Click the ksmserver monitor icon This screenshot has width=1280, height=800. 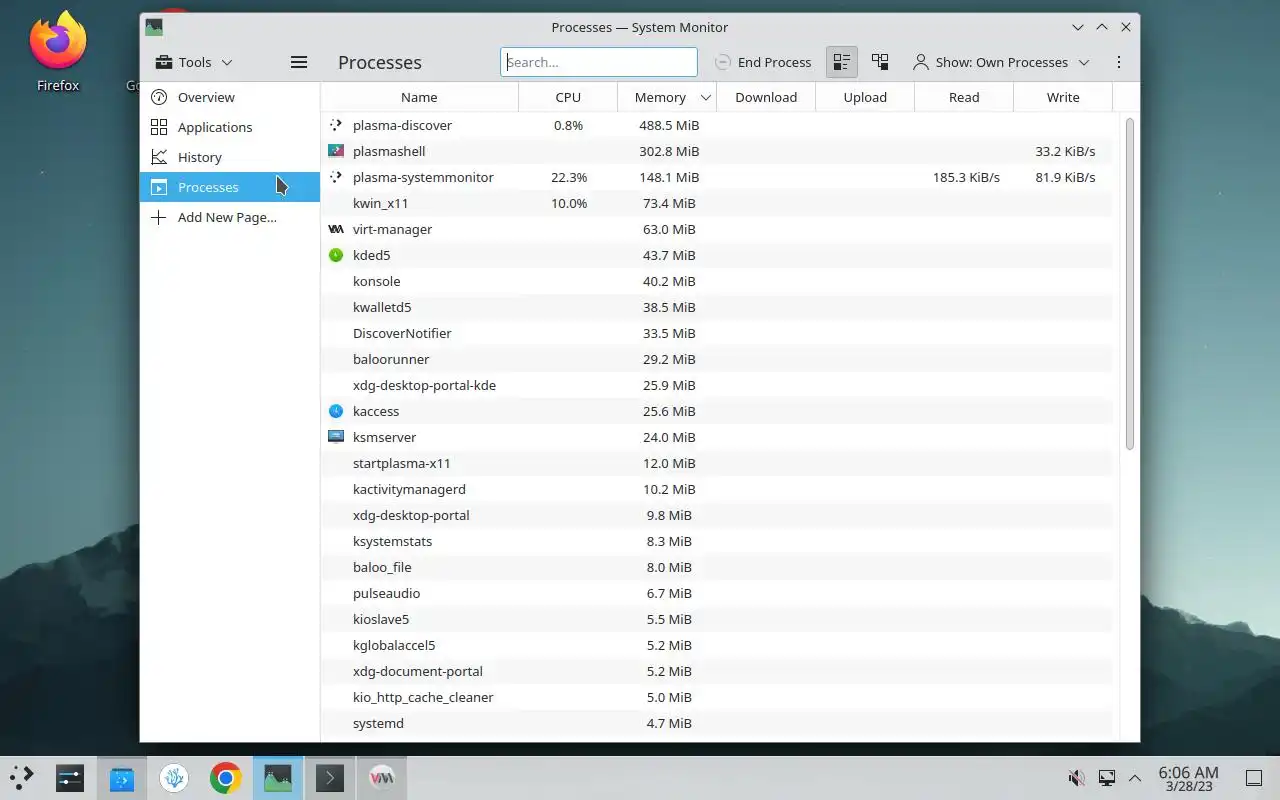pyautogui.click(x=336, y=437)
